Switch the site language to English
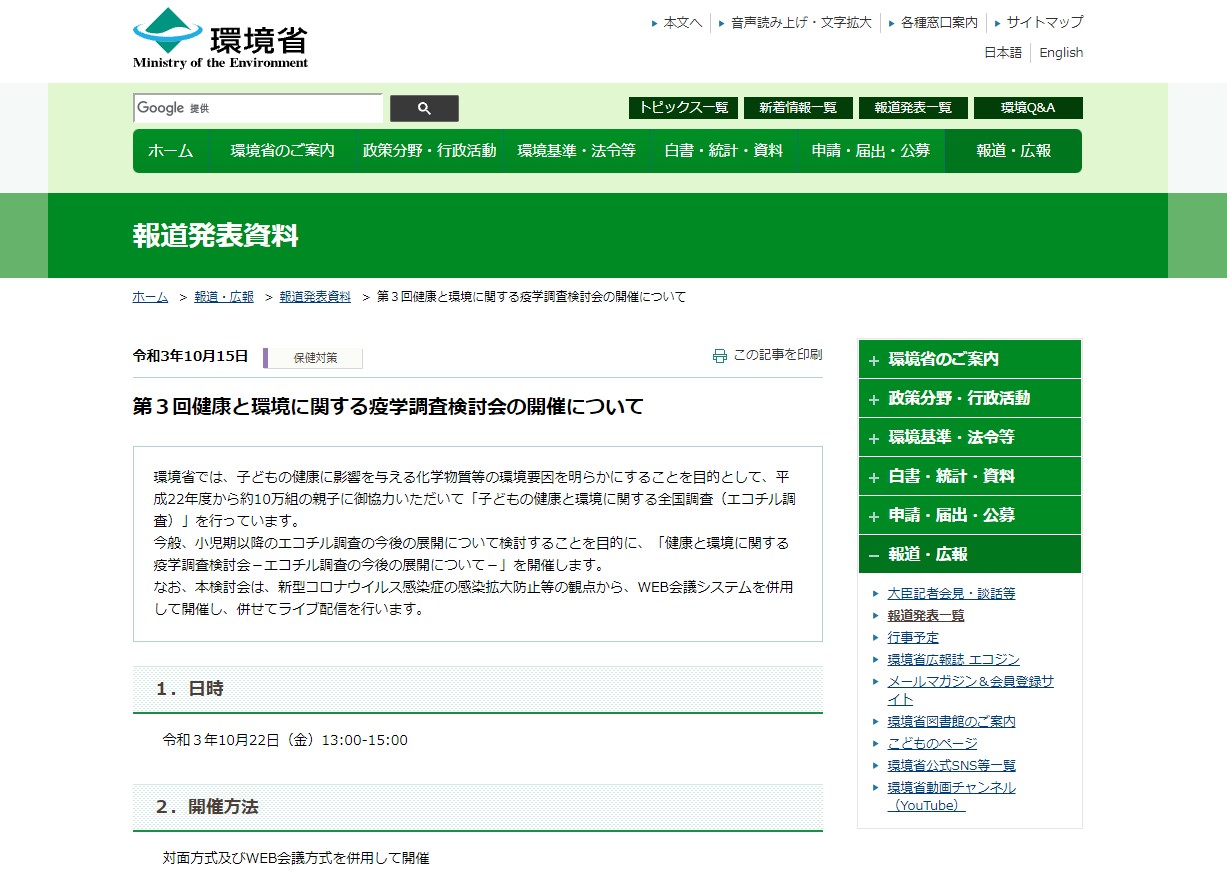This screenshot has height=889, width=1227. tap(1061, 53)
